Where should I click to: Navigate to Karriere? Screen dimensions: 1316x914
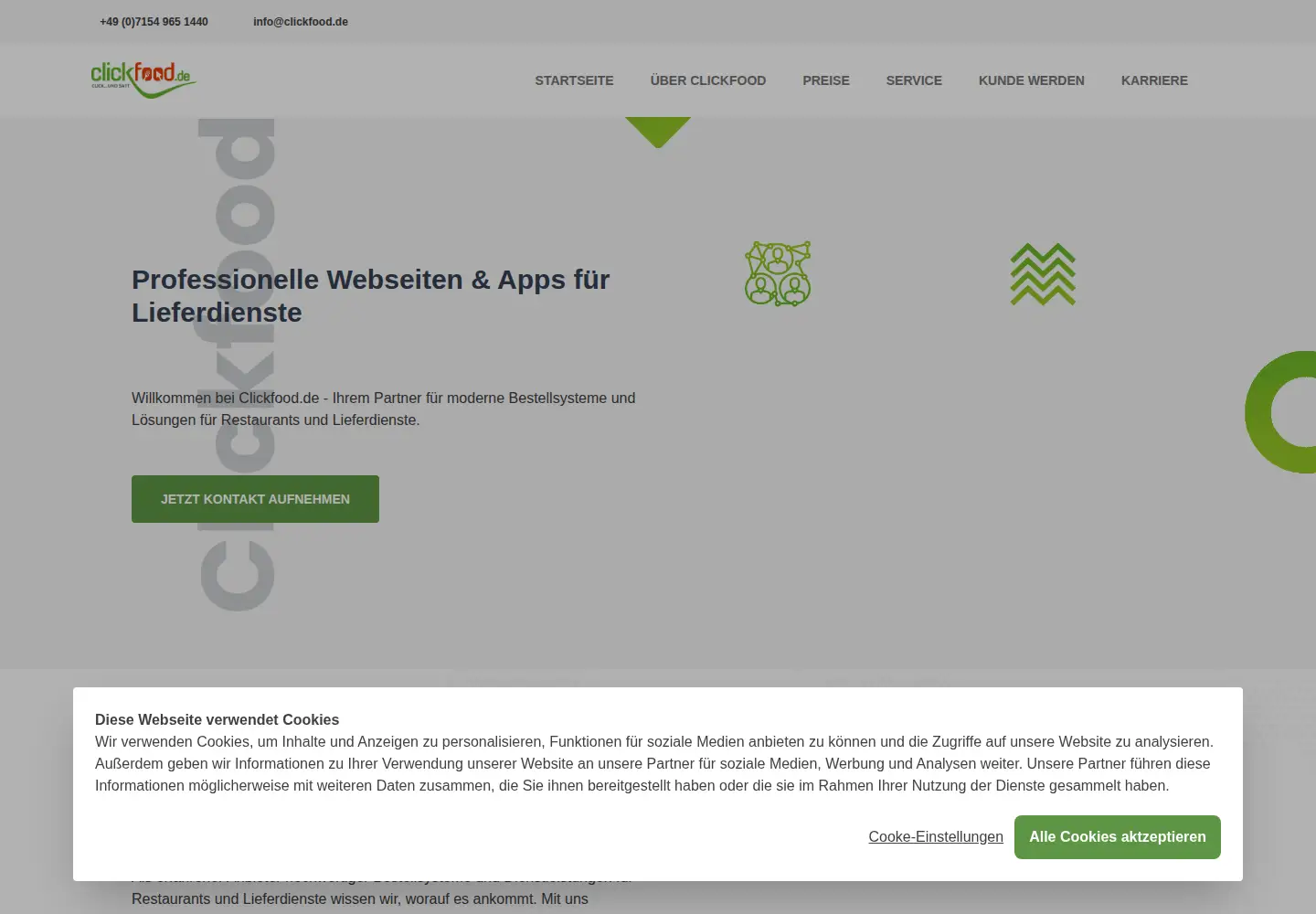1154,80
